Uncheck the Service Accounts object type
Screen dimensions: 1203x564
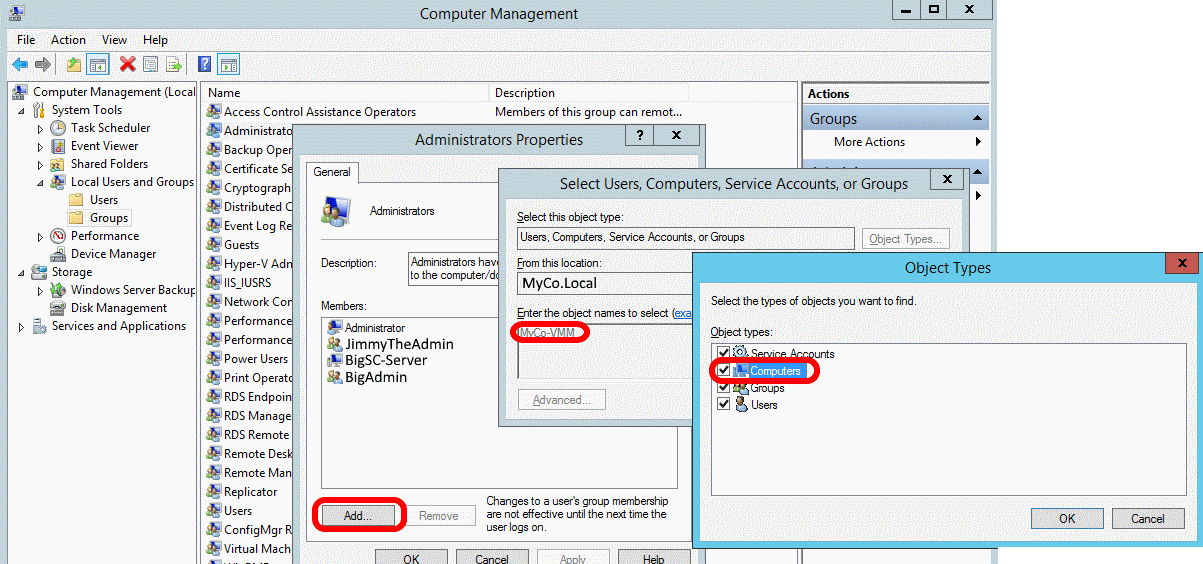(x=724, y=353)
